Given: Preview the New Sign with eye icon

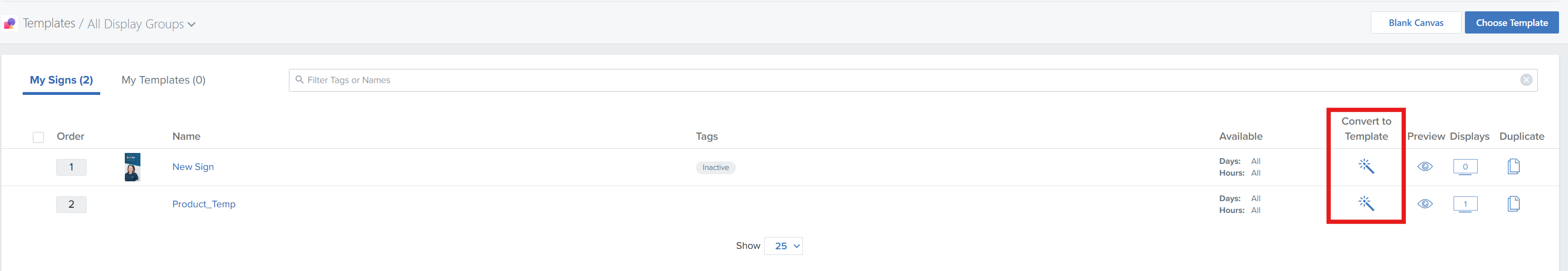Looking at the screenshot, I should click(x=1425, y=167).
